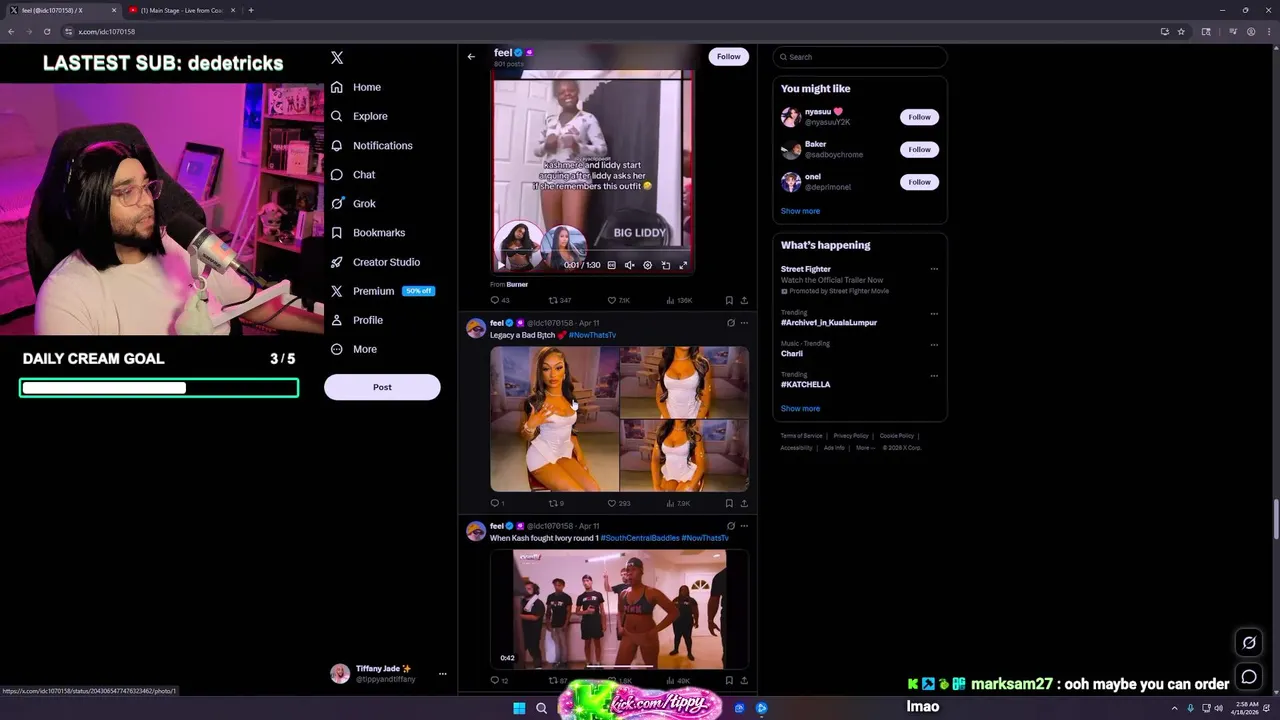
Task: Go back with the profile back arrow
Action: point(471,57)
